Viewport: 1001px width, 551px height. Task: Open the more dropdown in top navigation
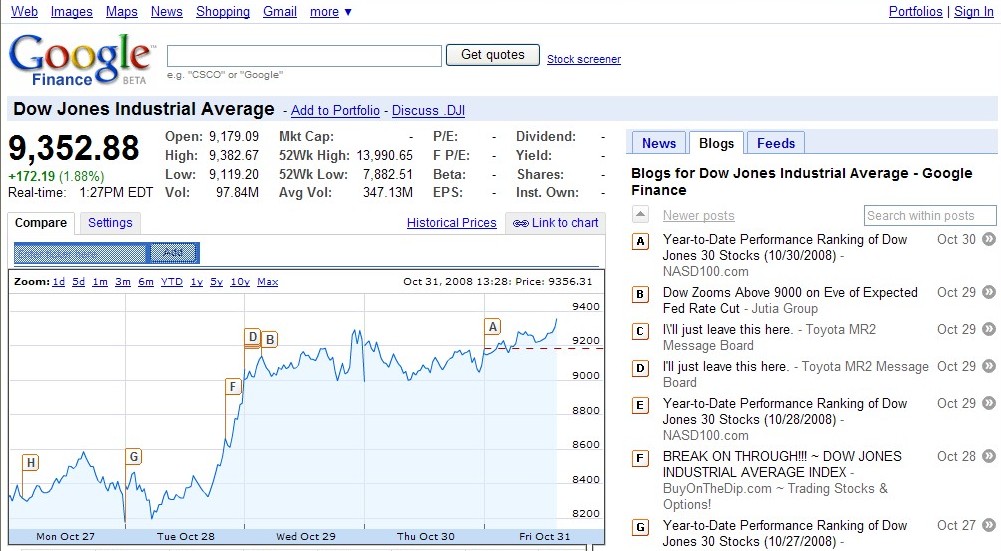click(331, 11)
